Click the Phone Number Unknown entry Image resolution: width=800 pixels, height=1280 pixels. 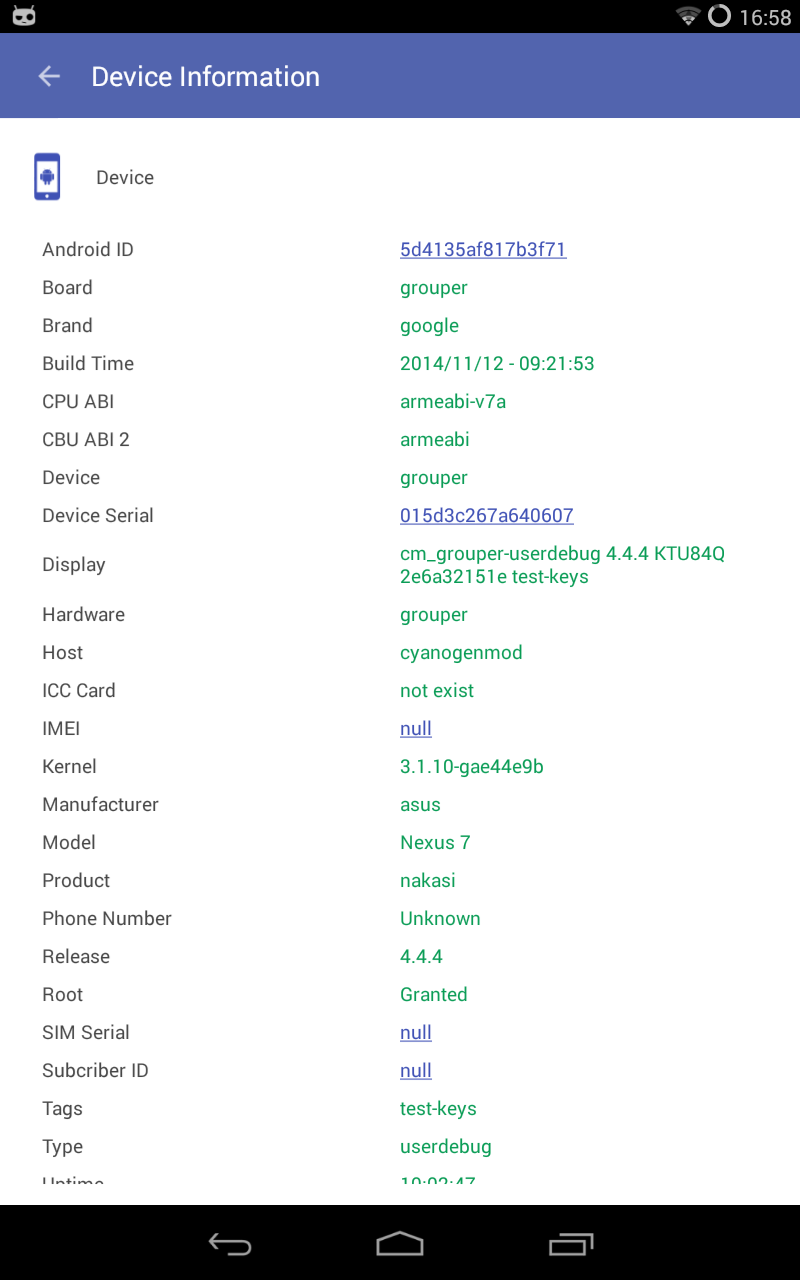[x=440, y=918]
